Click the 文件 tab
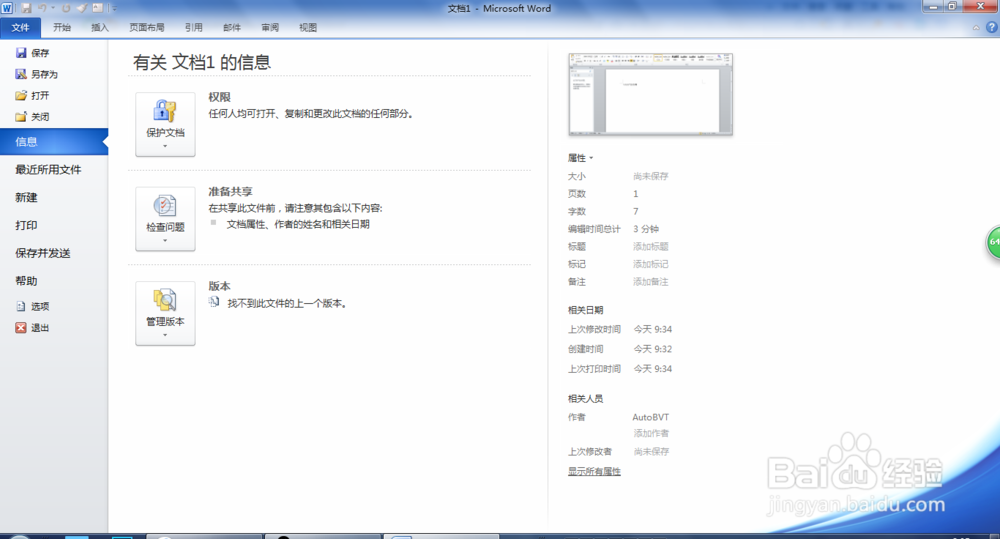Image resolution: width=1000 pixels, height=539 pixels. [x=20, y=27]
